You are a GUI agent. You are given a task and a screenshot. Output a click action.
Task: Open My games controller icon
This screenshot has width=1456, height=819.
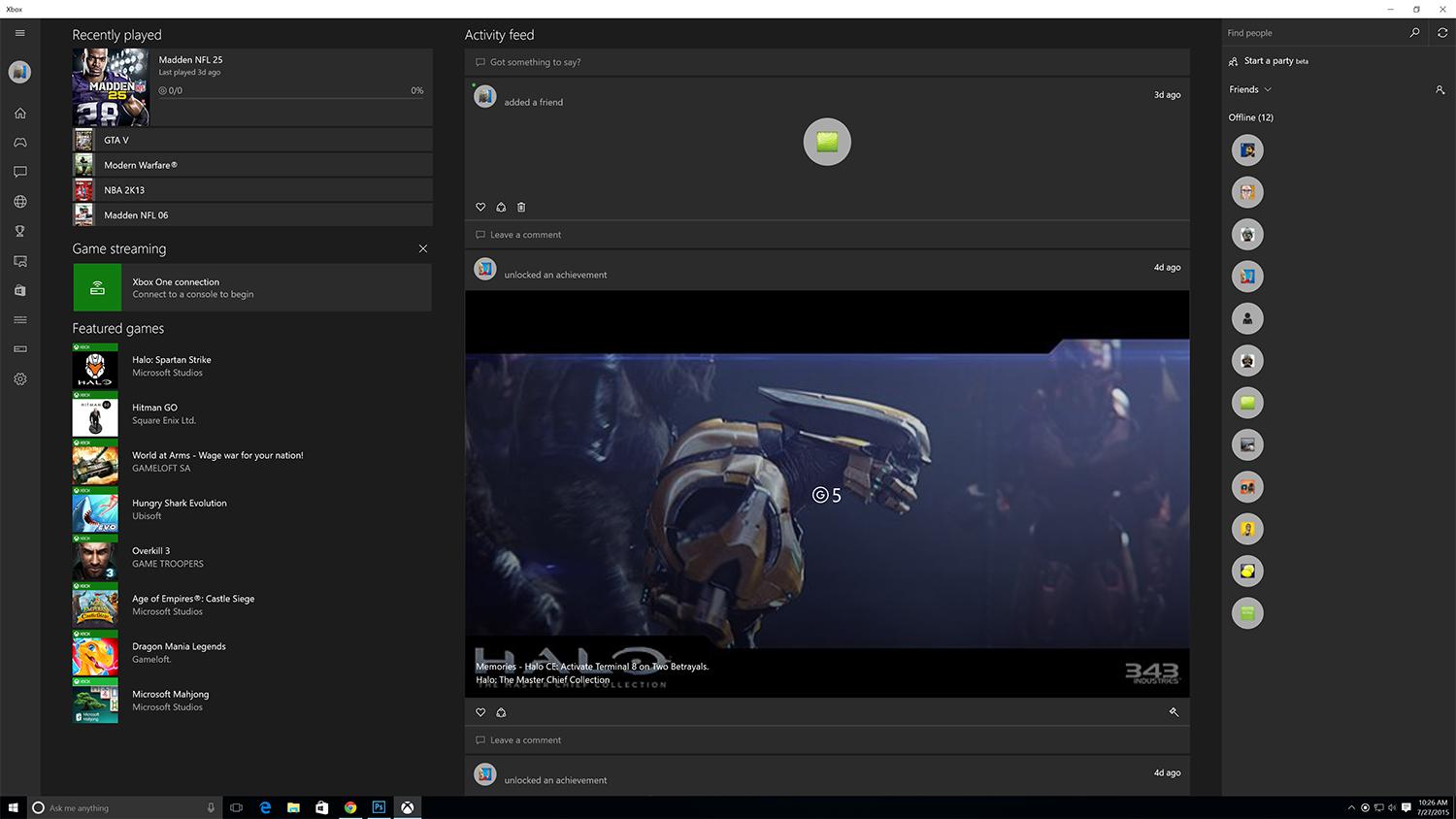[x=19, y=143]
